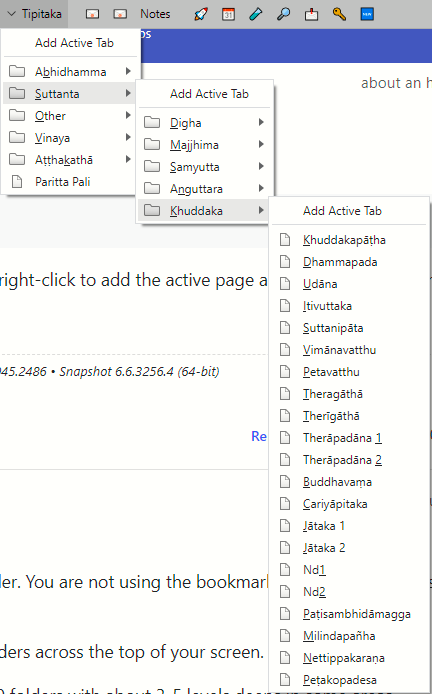The height and width of the screenshot is (694, 432).
Task: Click the rocket bookmark icon
Action: point(201,14)
